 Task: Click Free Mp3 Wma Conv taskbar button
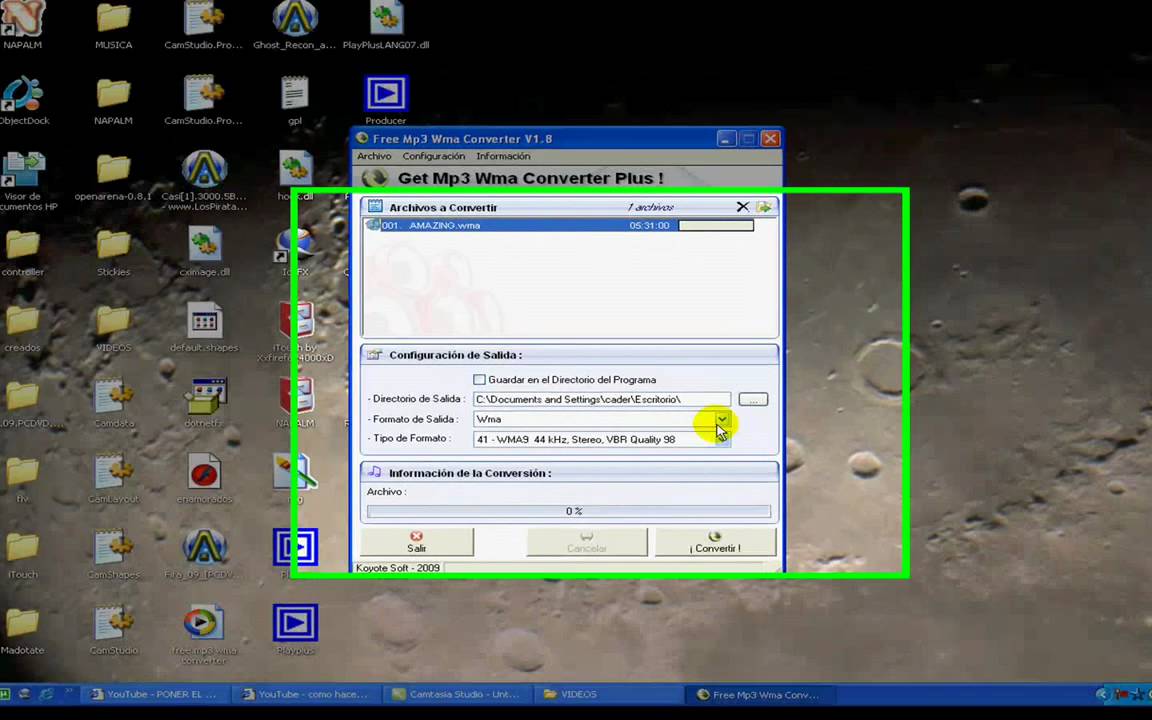click(761, 694)
